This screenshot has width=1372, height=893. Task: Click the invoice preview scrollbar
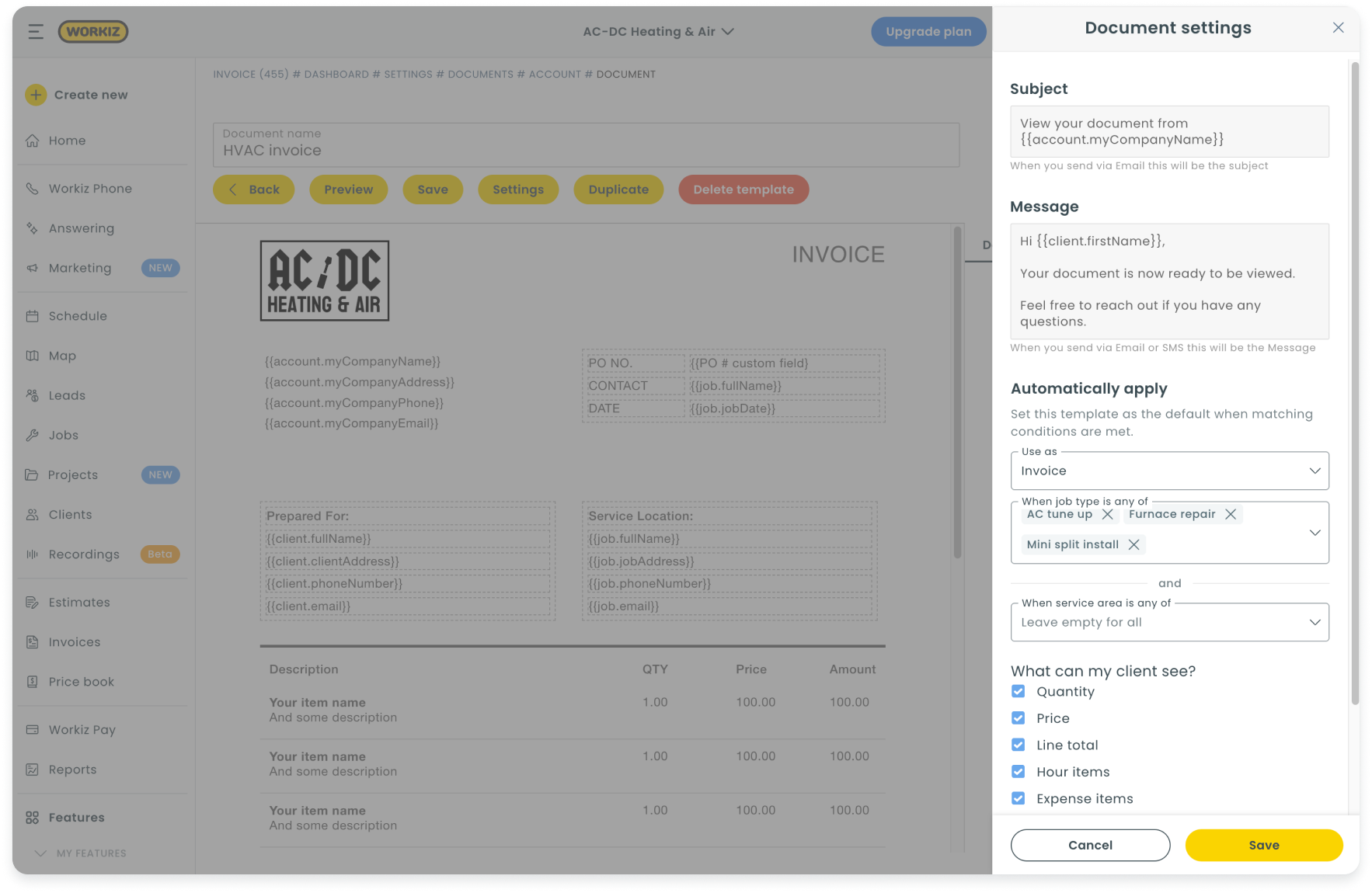(957, 392)
